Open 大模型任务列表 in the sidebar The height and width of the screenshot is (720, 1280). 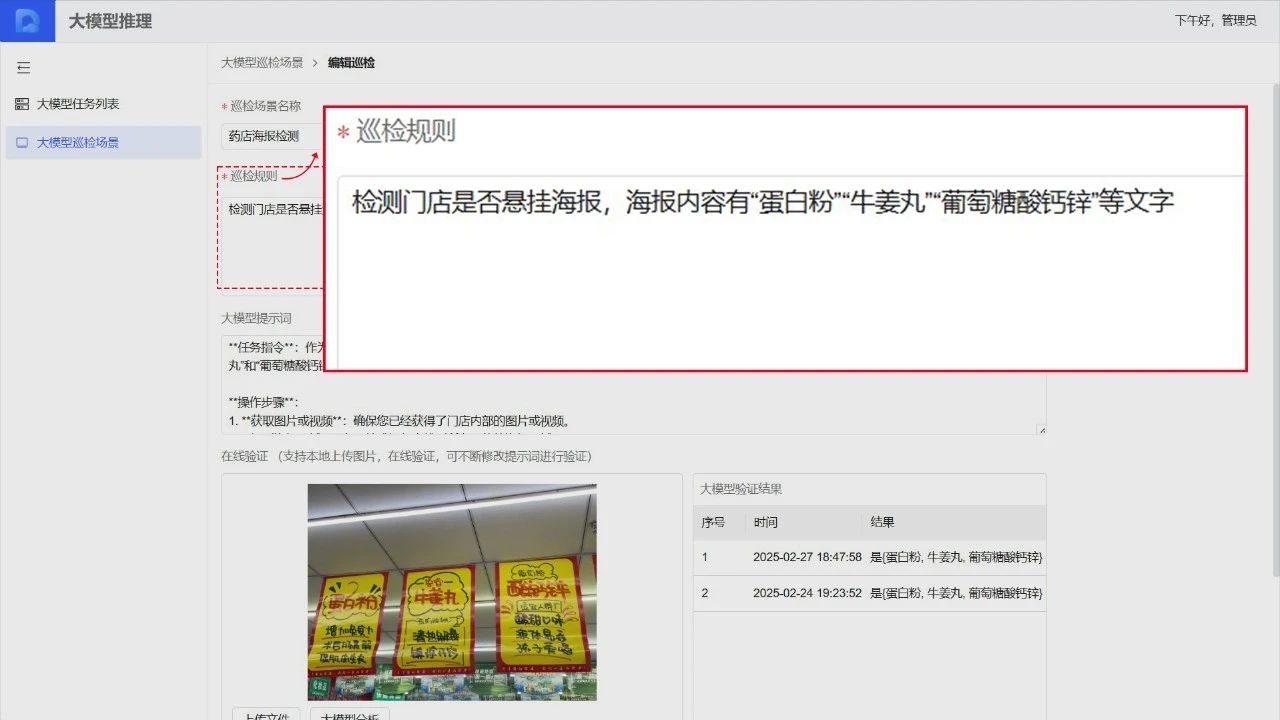pyautogui.click(x=78, y=104)
